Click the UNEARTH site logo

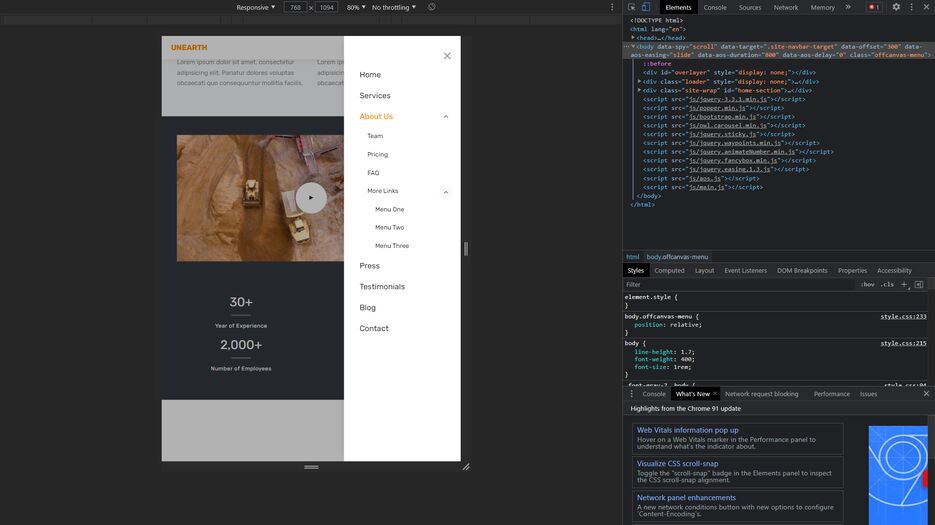pos(189,48)
